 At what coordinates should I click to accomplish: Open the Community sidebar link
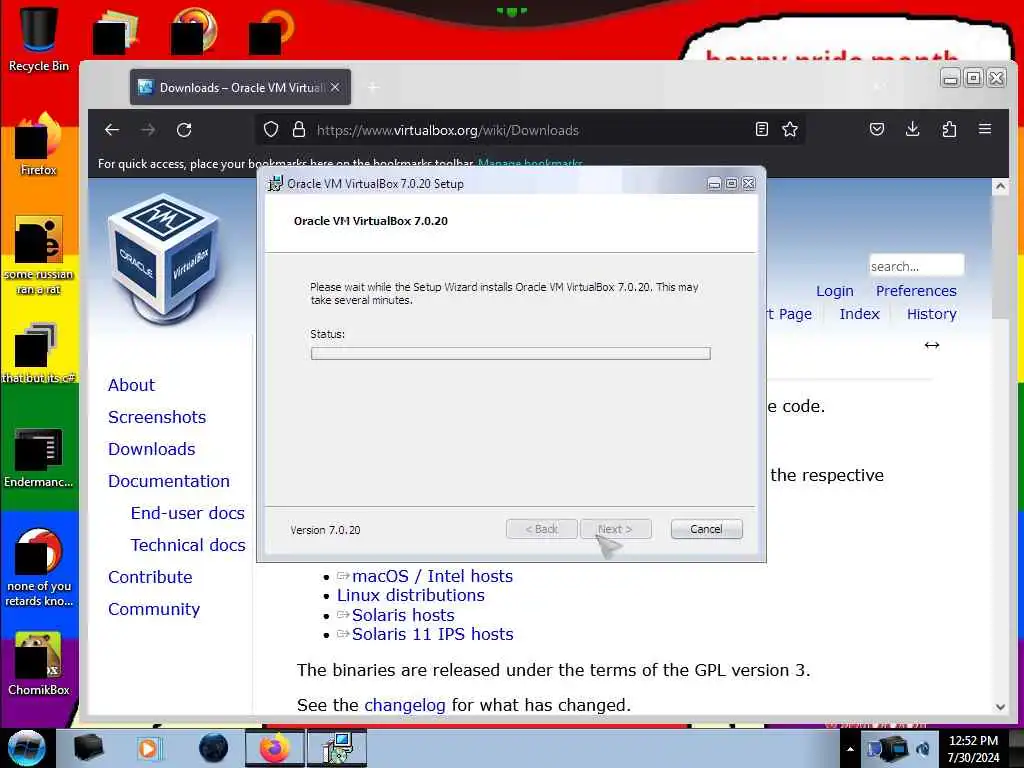point(154,609)
